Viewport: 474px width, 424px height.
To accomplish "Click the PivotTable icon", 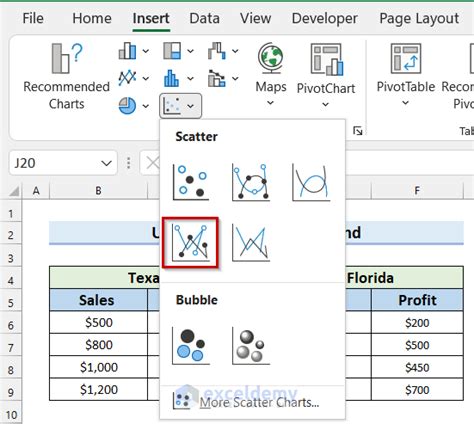I will pos(406,58).
